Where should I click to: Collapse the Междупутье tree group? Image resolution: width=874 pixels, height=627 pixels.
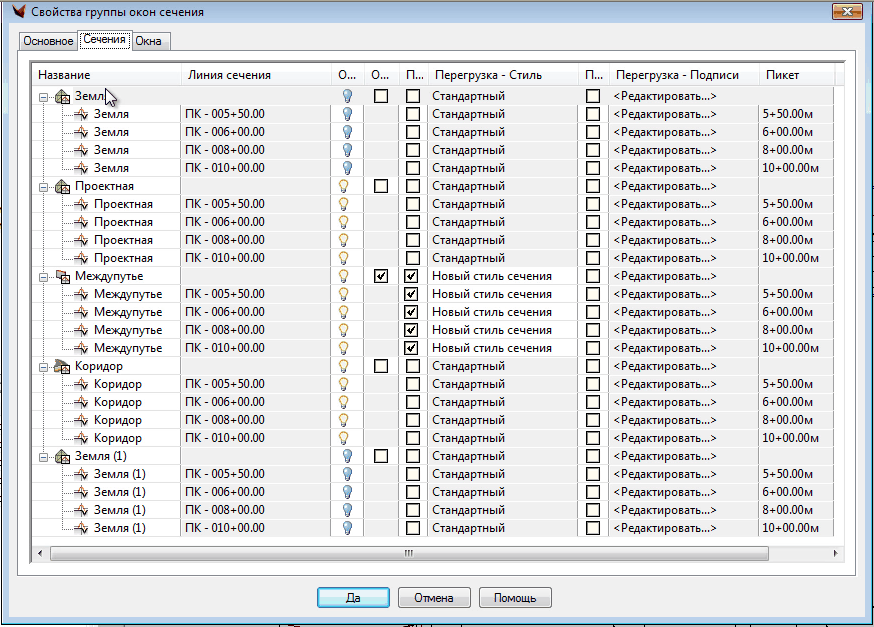(x=44, y=277)
